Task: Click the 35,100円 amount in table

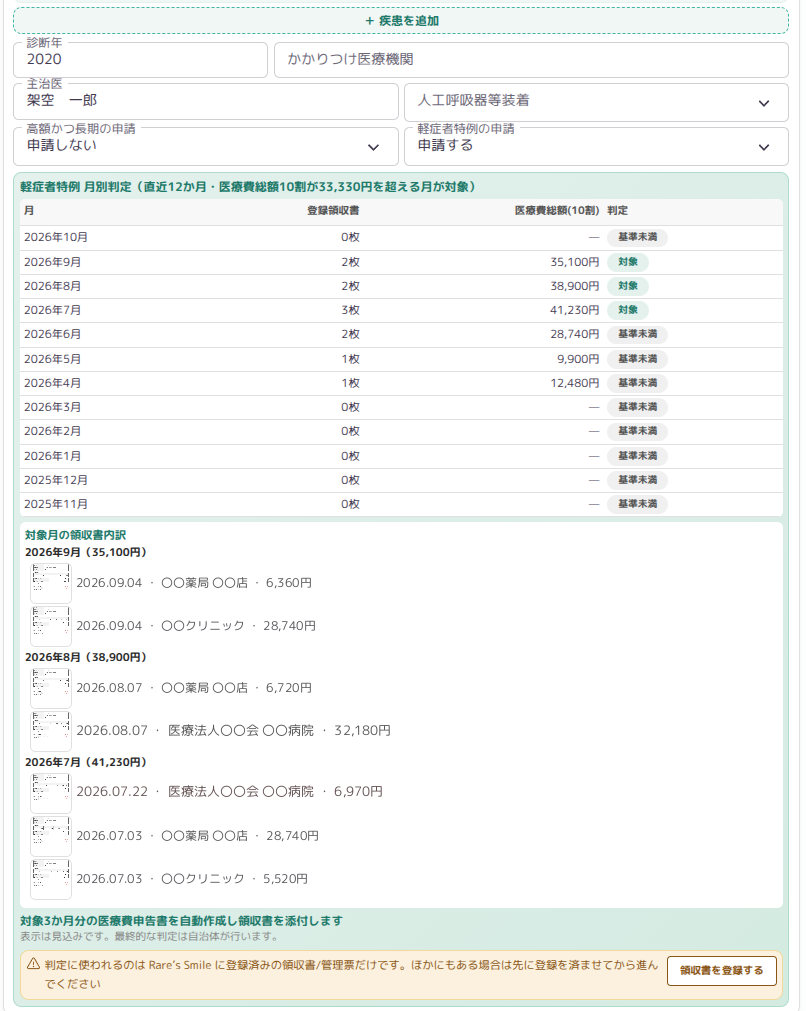Action: tap(575, 262)
